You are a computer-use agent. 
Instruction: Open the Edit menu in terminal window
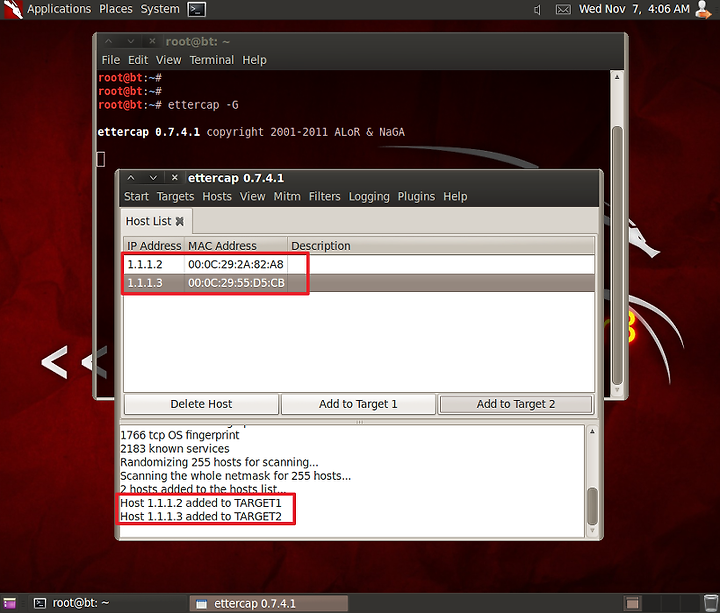tap(138, 60)
